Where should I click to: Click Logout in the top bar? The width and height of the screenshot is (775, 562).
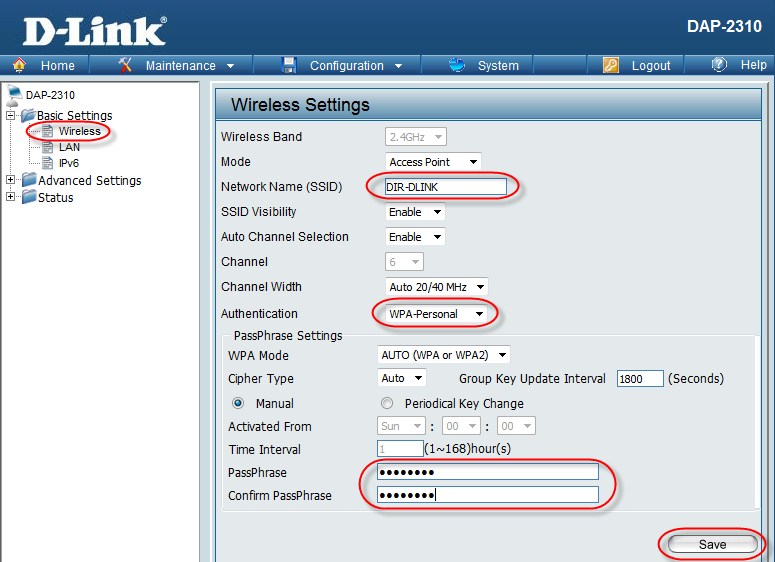(650, 65)
